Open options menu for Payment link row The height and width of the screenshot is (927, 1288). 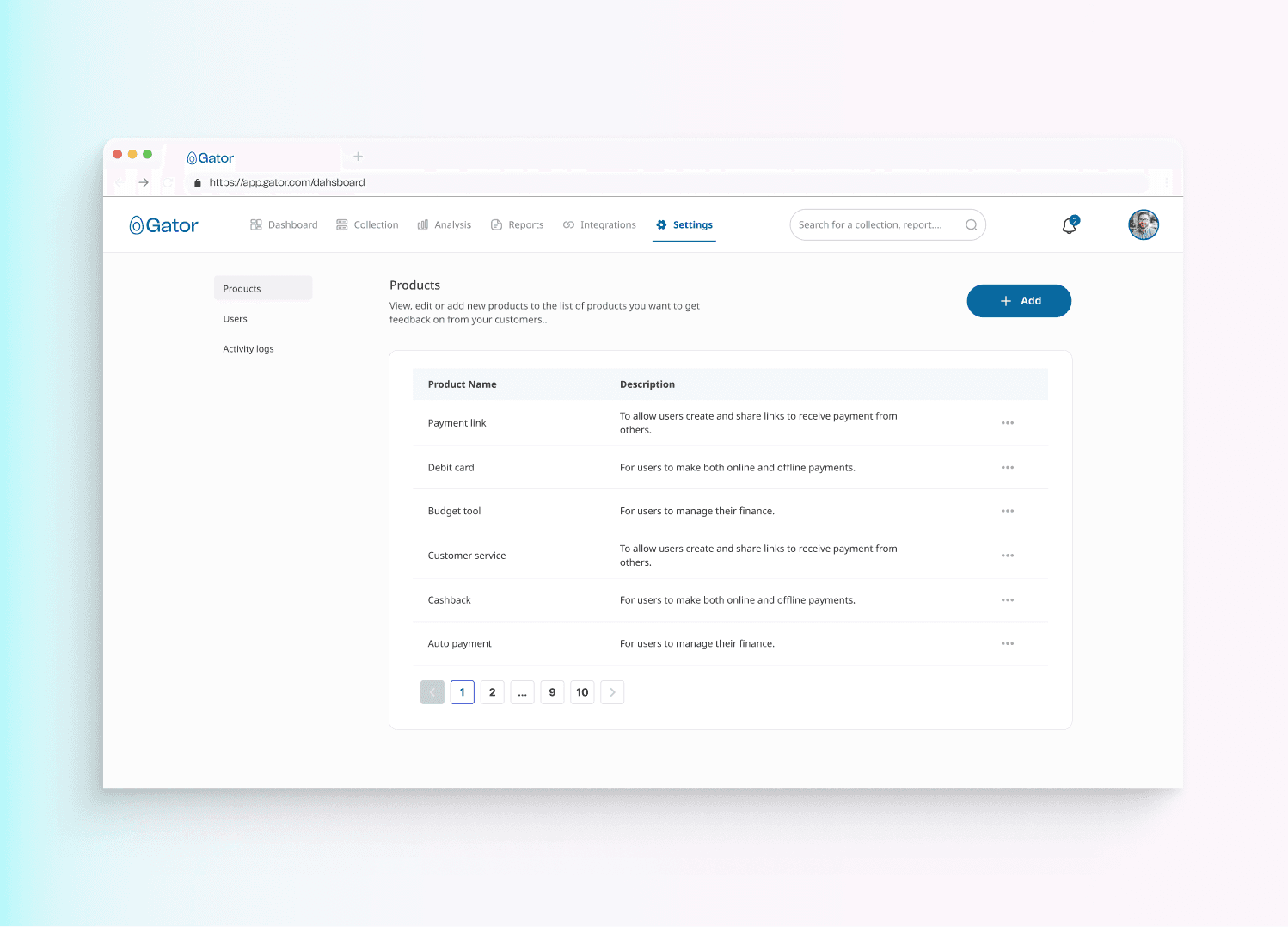pos(1007,423)
